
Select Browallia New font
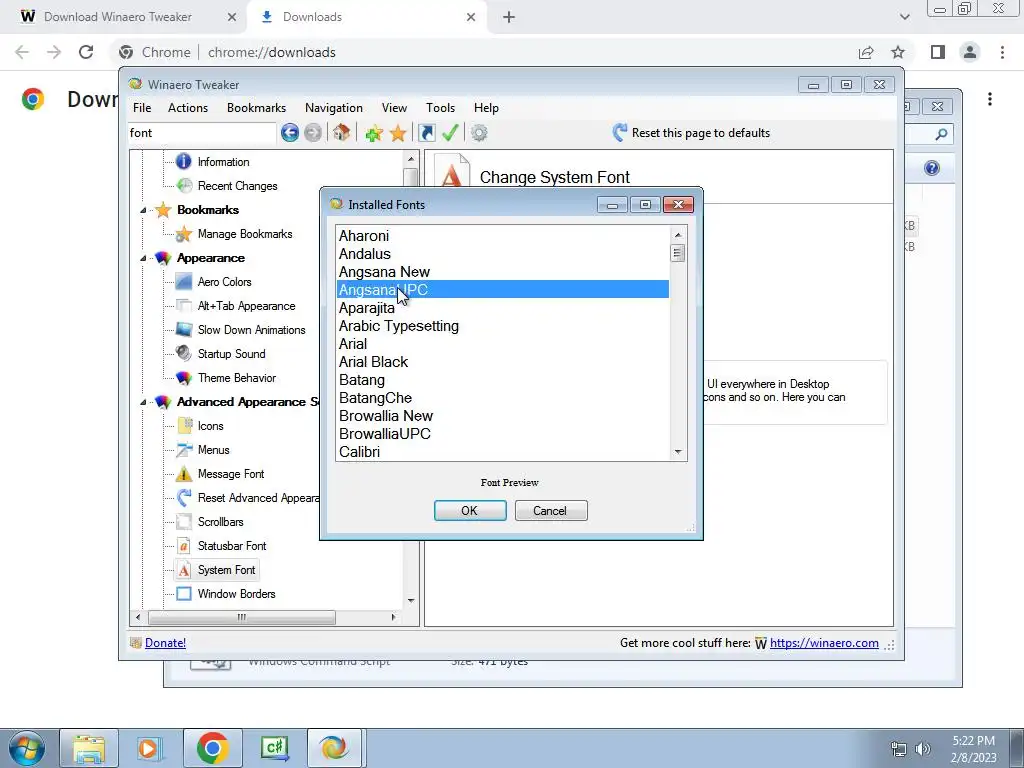[502, 416]
